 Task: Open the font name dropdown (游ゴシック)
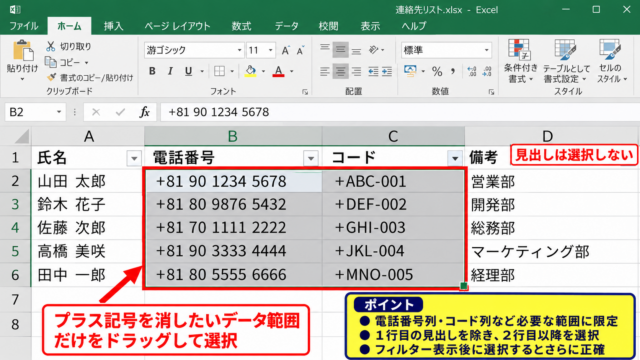tap(240, 50)
